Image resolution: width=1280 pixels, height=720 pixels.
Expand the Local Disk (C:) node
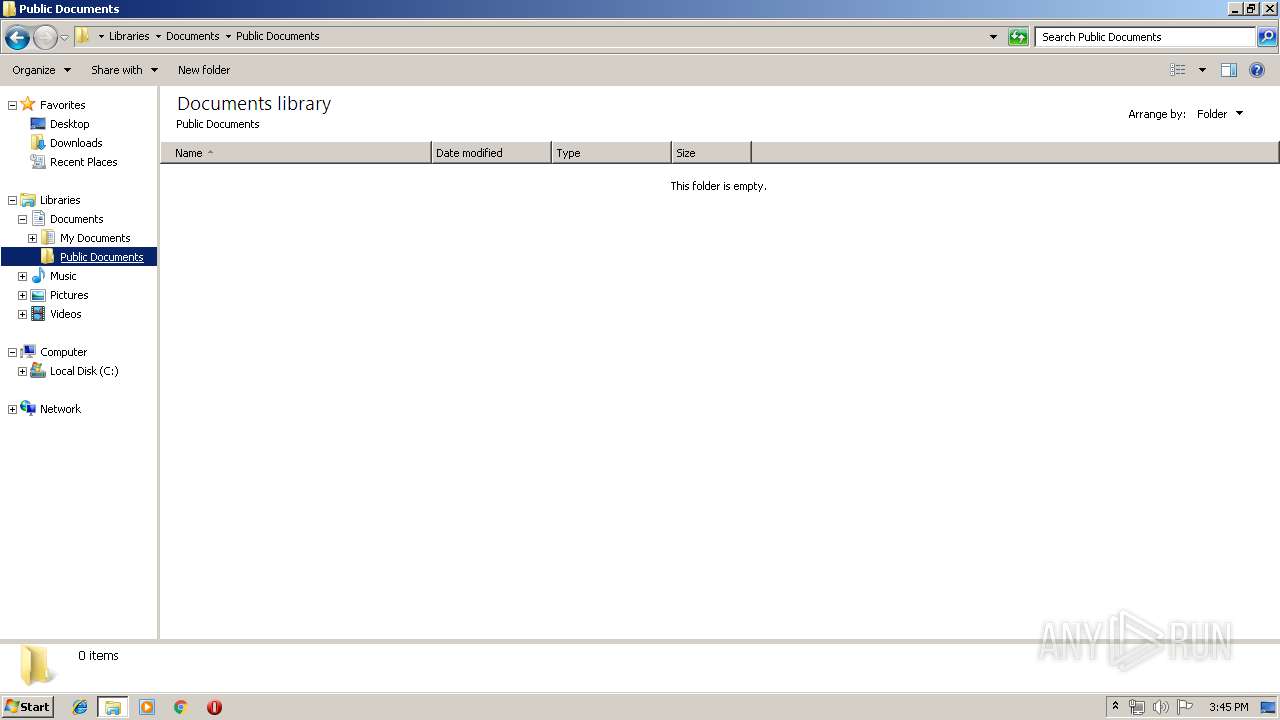pyautogui.click(x=22, y=371)
